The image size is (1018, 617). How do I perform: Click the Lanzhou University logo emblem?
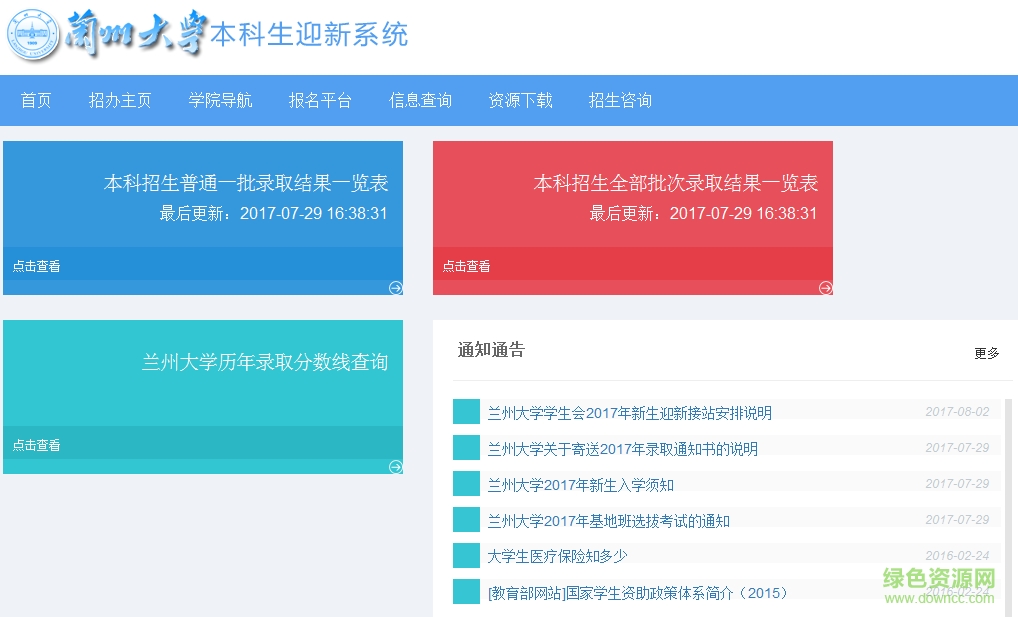(35, 35)
